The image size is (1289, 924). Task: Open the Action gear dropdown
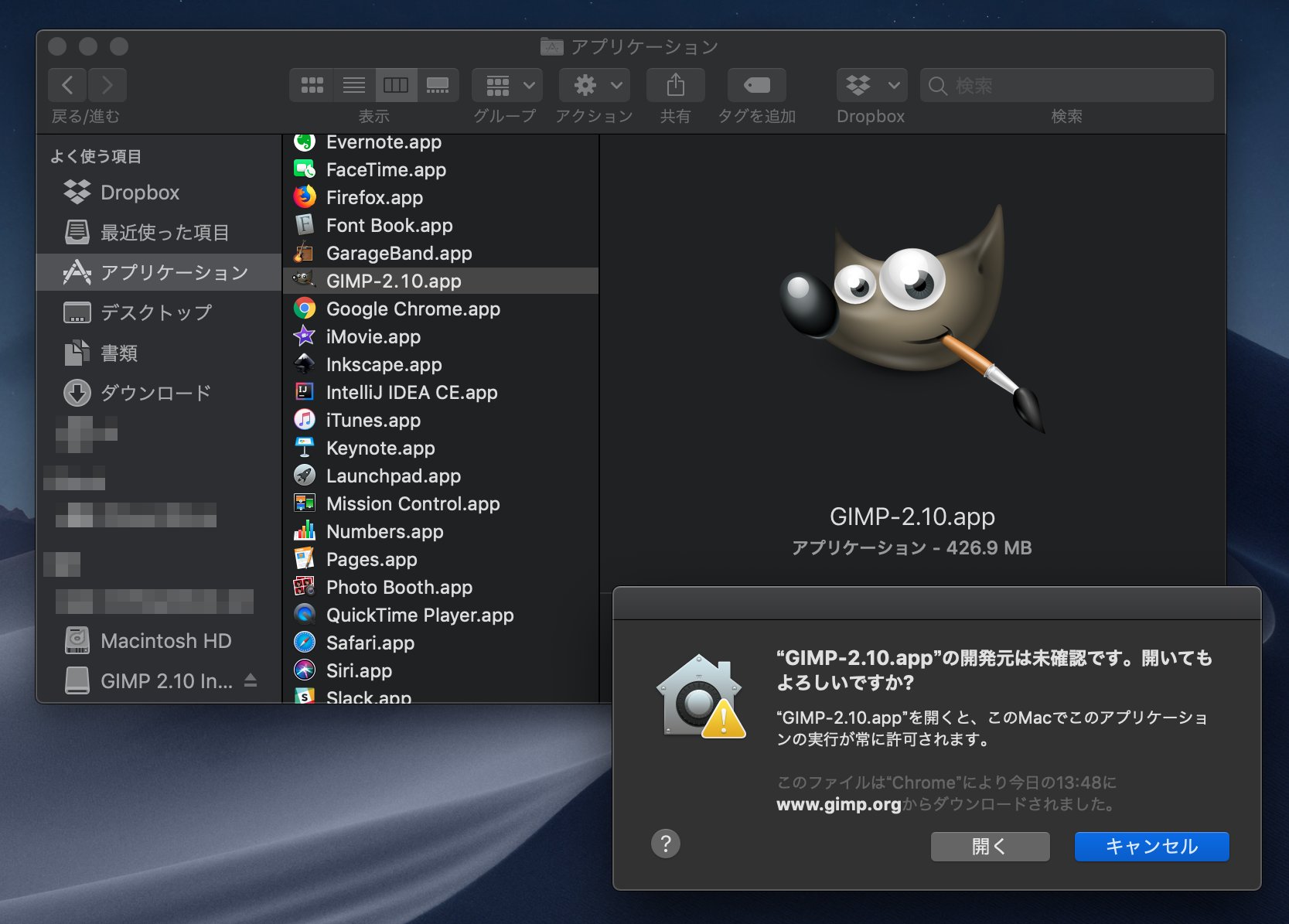click(x=595, y=85)
